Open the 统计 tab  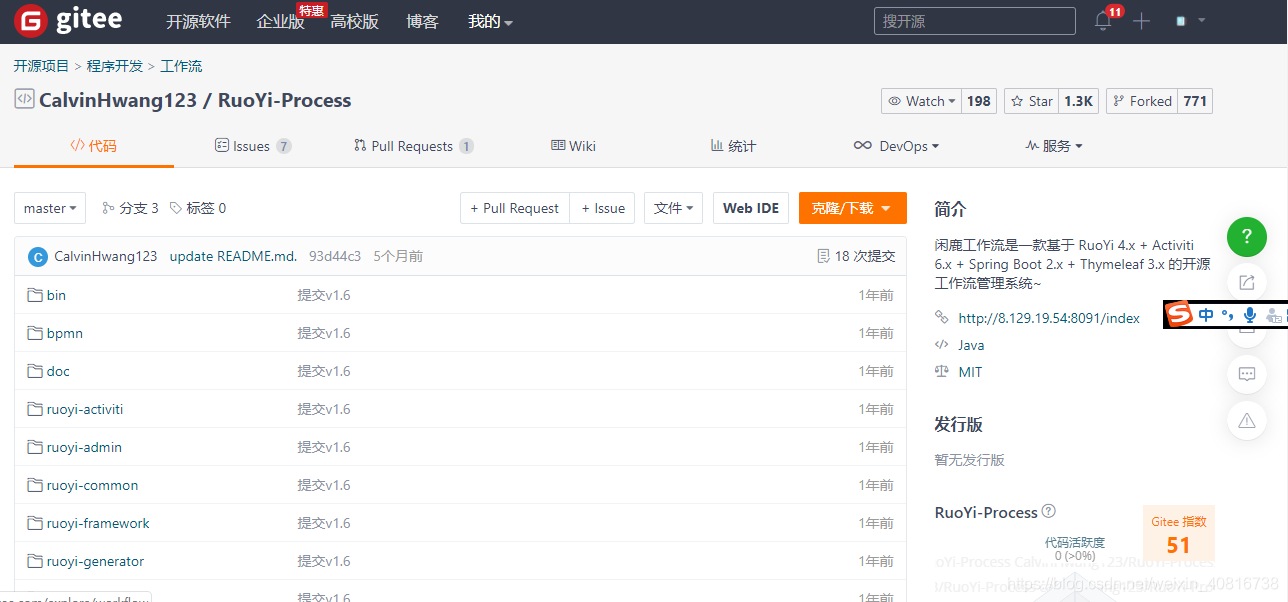coord(733,146)
